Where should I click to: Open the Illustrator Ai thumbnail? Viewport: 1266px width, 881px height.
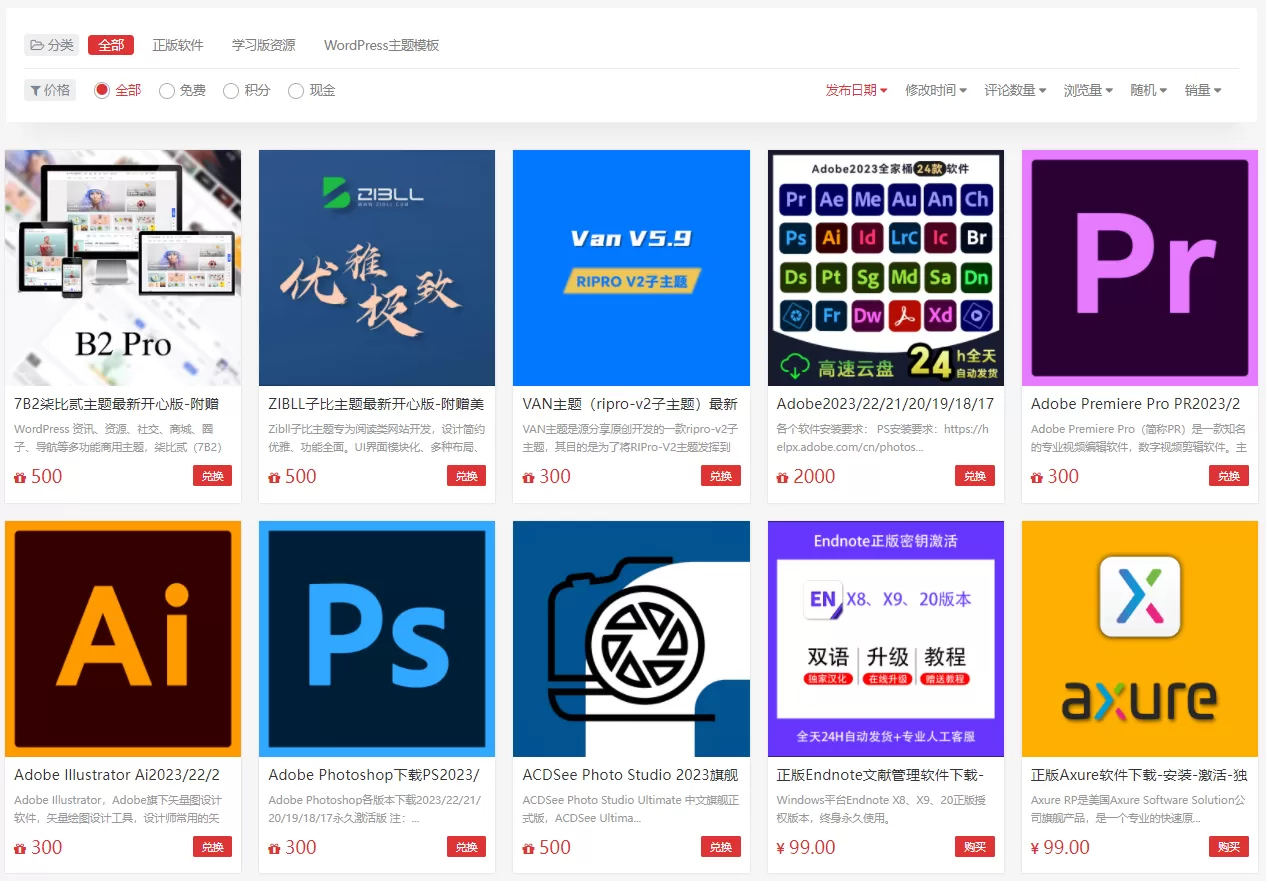coord(123,639)
